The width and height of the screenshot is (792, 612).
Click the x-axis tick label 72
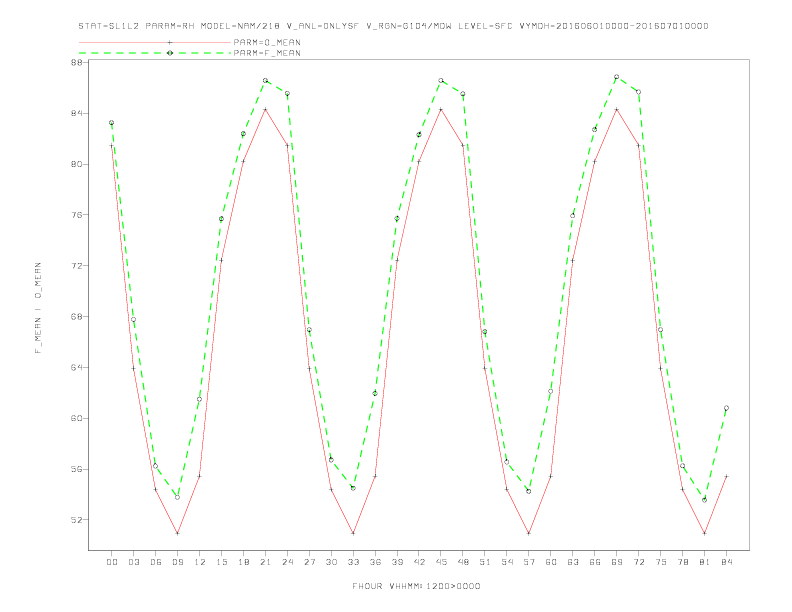click(638, 562)
